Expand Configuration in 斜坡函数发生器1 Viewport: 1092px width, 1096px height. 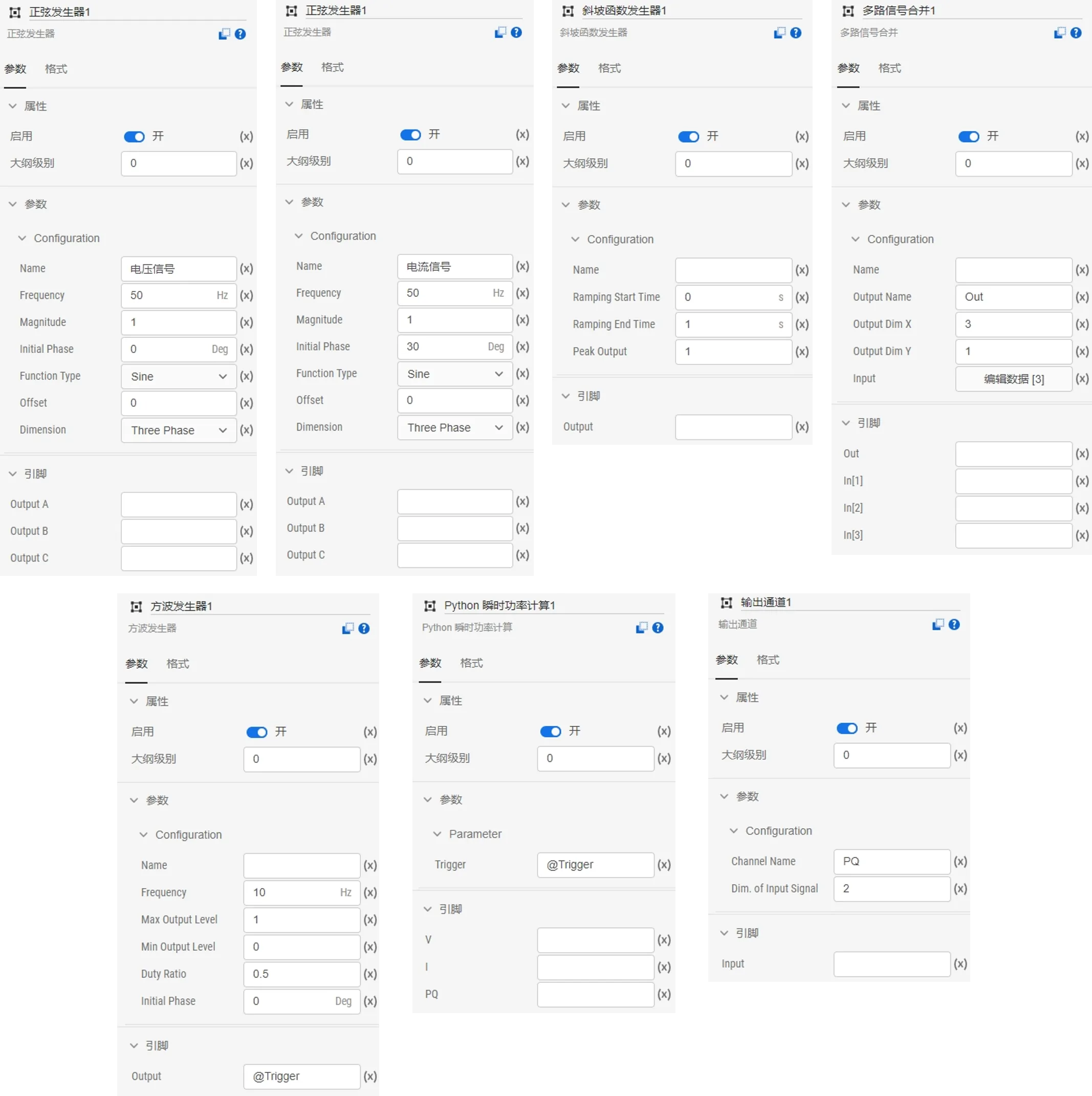click(x=611, y=238)
